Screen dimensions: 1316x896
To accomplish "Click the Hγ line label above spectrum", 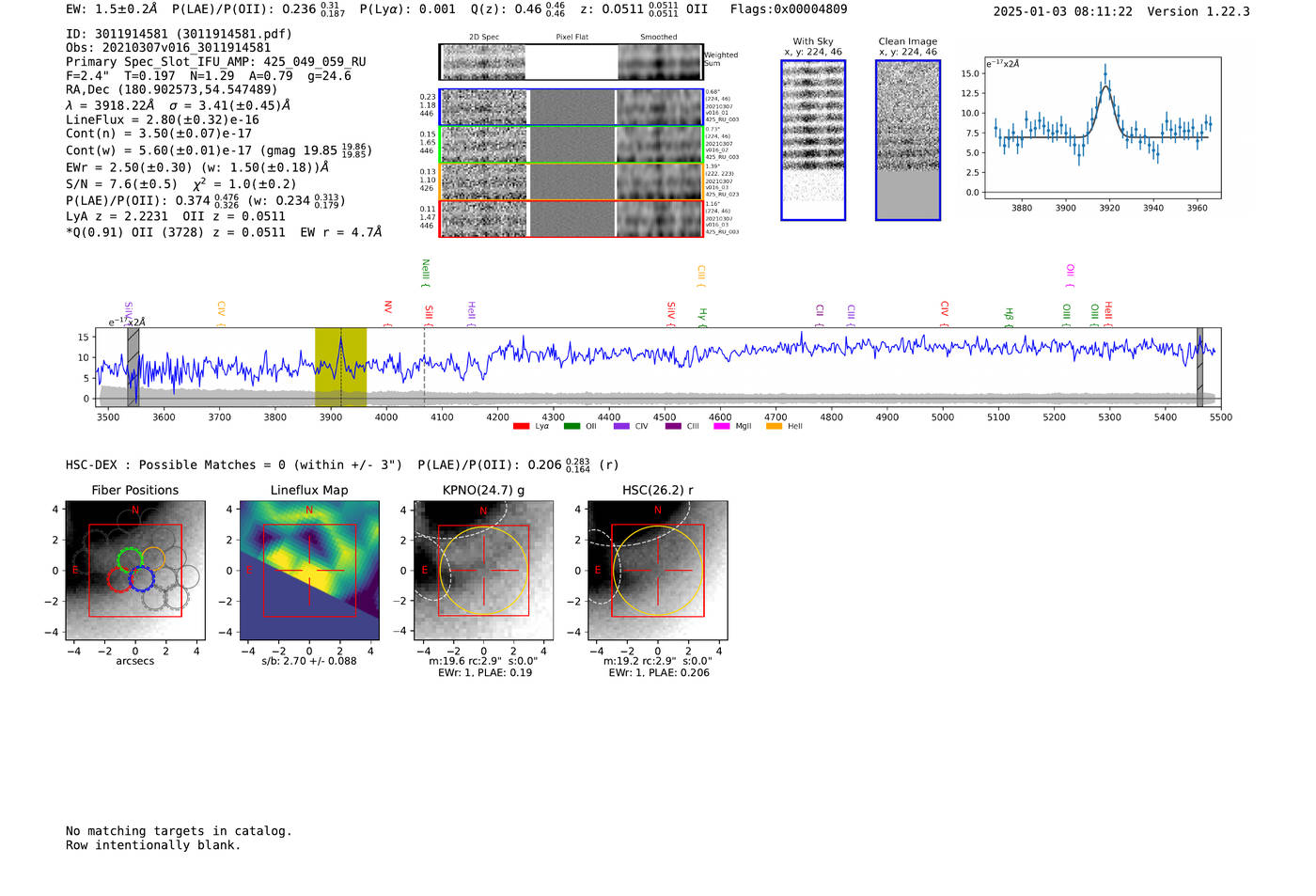I will tap(702, 318).
